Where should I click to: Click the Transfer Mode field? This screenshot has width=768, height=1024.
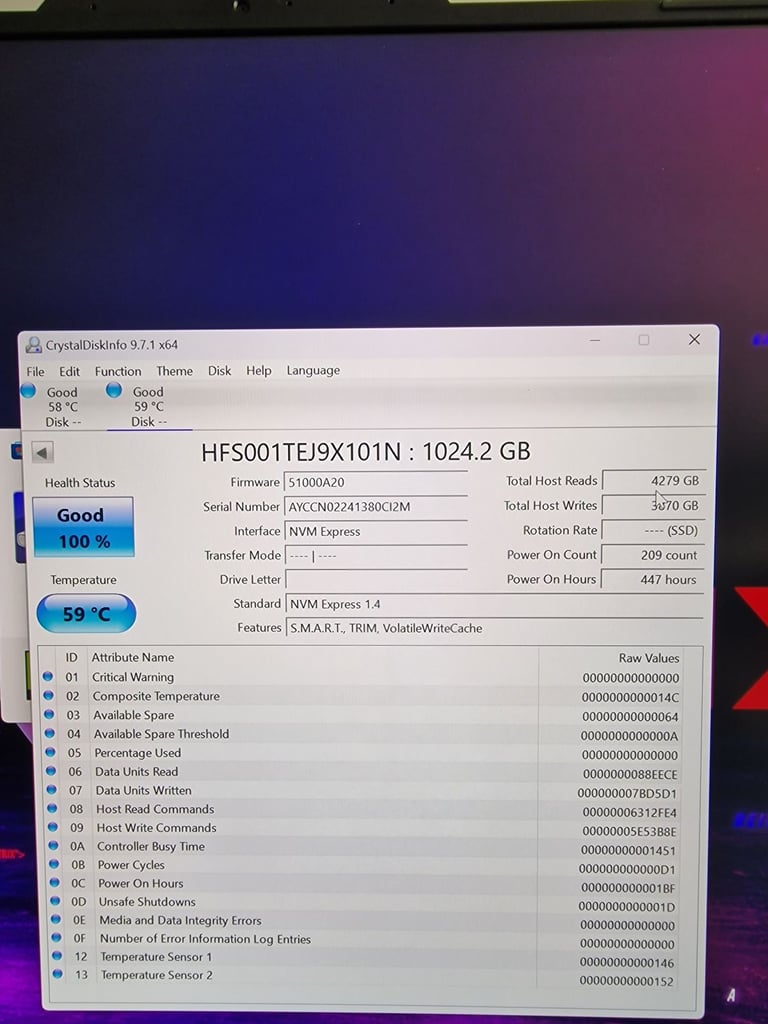click(x=376, y=556)
